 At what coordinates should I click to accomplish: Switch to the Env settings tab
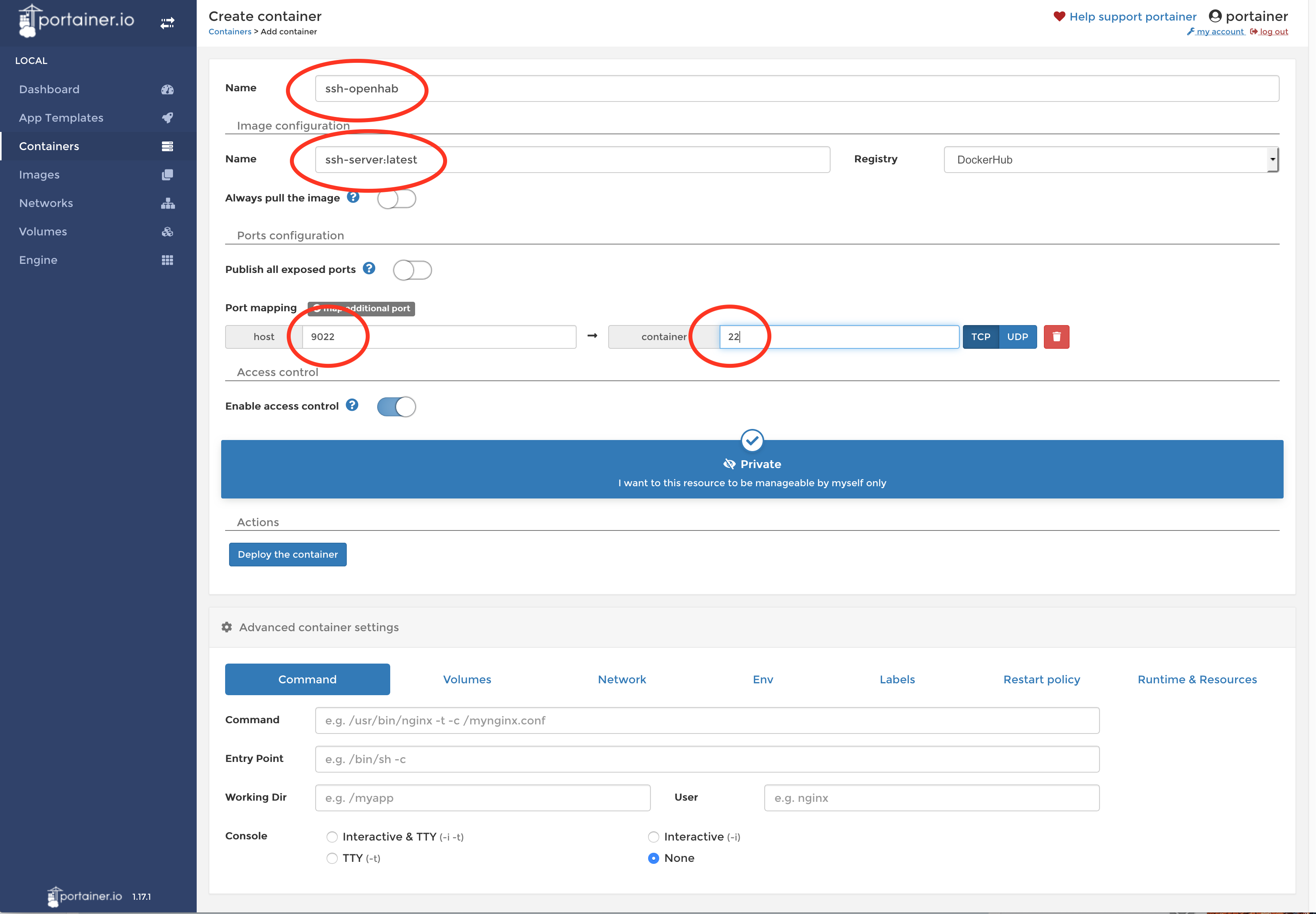[x=763, y=679]
